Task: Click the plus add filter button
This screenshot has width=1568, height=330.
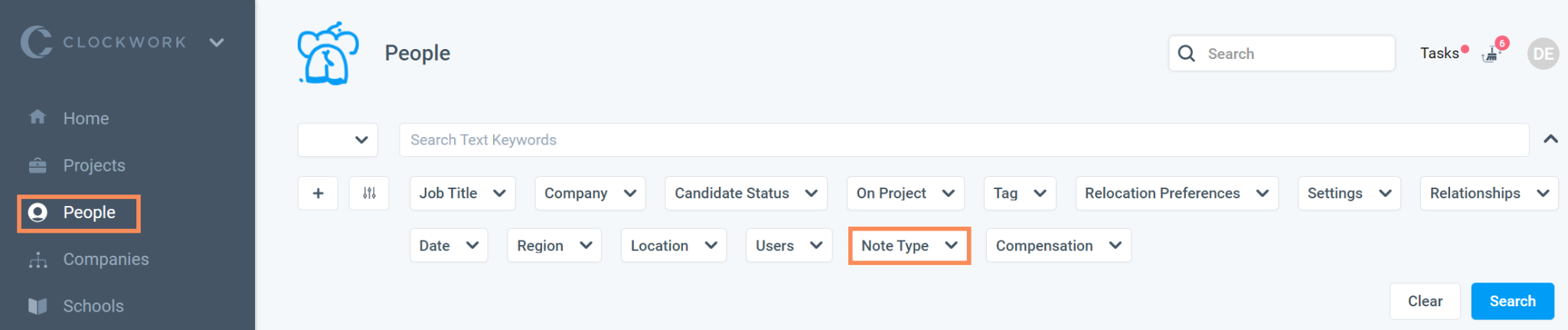Action: (318, 193)
